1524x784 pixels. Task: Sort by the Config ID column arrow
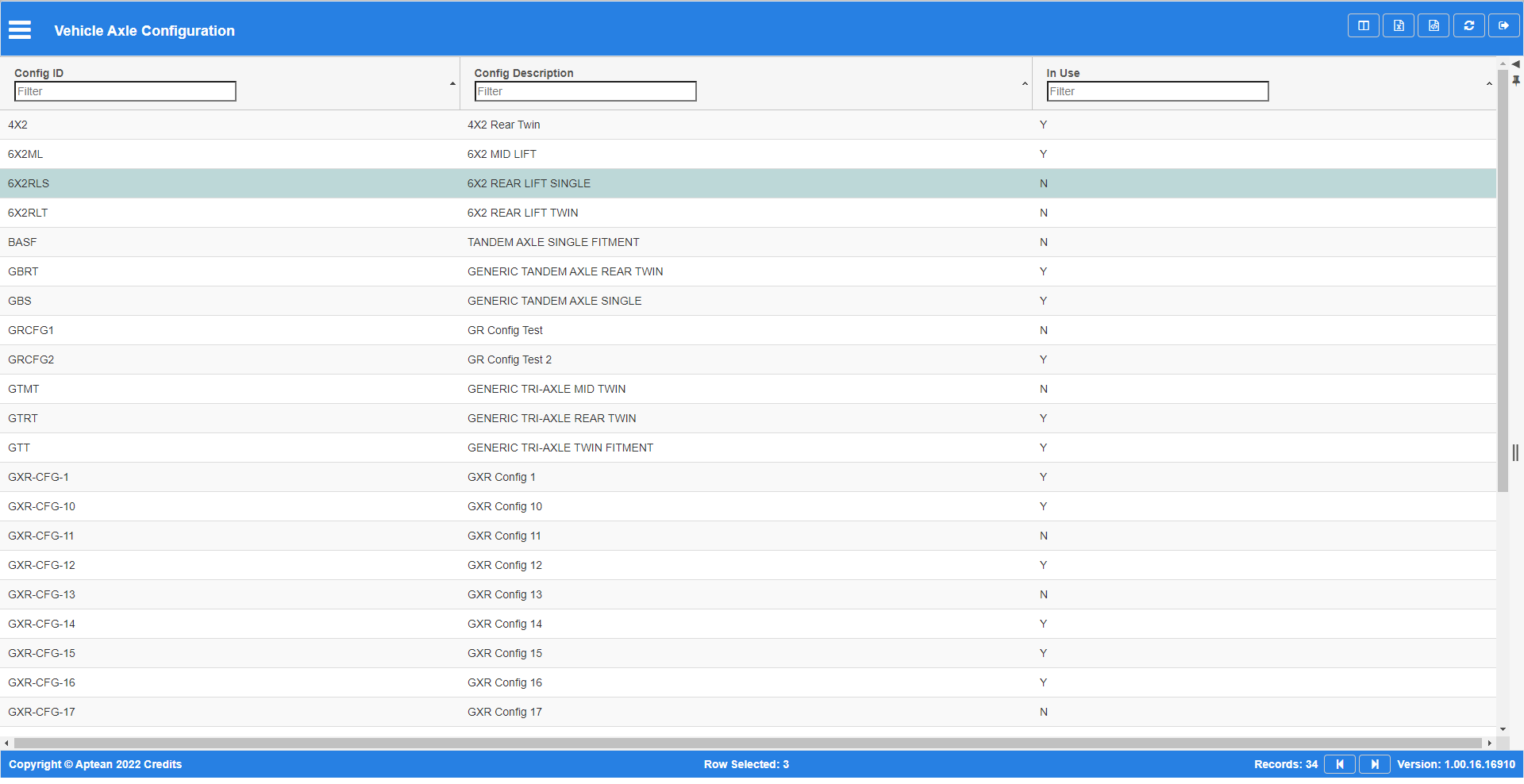click(x=452, y=83)
